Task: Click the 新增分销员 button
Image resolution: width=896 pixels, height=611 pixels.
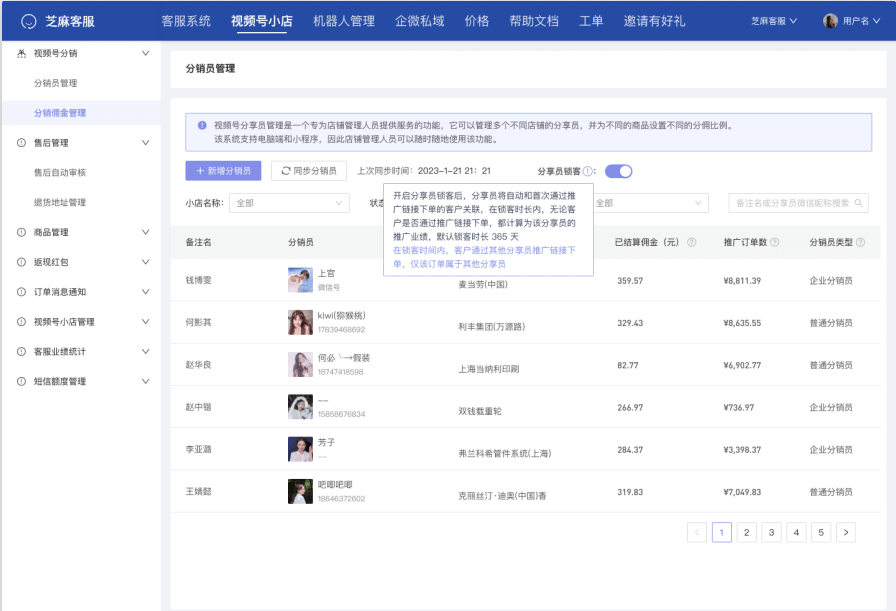Action: point(223,171)
